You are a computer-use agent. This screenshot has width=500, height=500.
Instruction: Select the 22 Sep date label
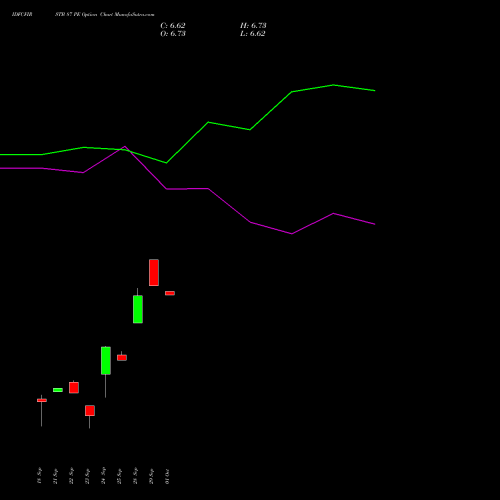[x=71, y=476]
